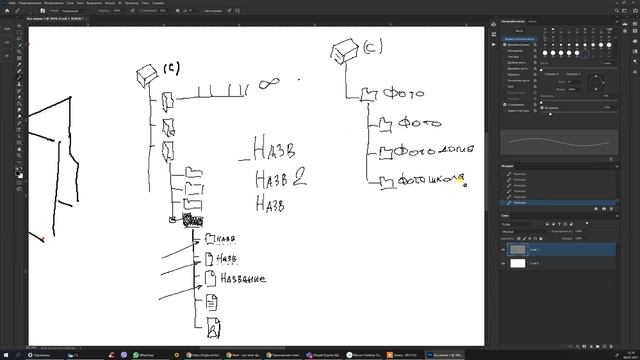
Task: Lock image pixels brush icon in Layers panel
Action: pos(524,238)
